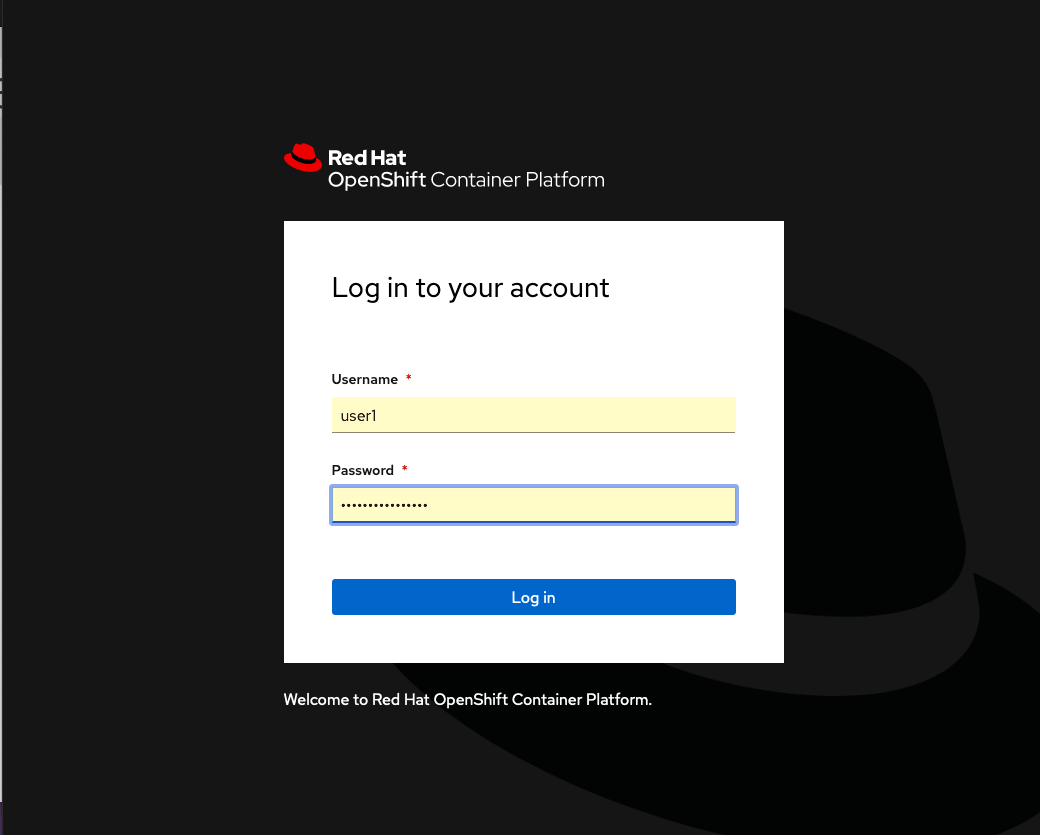Screen dimensions: 1040x835
Task: Click the blue Log in button
Action: tap(533, 597)
